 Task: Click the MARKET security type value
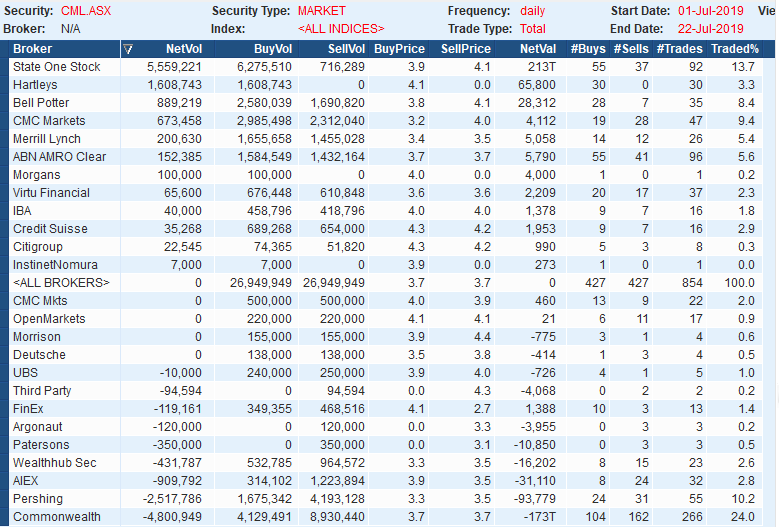click(321, 11)
